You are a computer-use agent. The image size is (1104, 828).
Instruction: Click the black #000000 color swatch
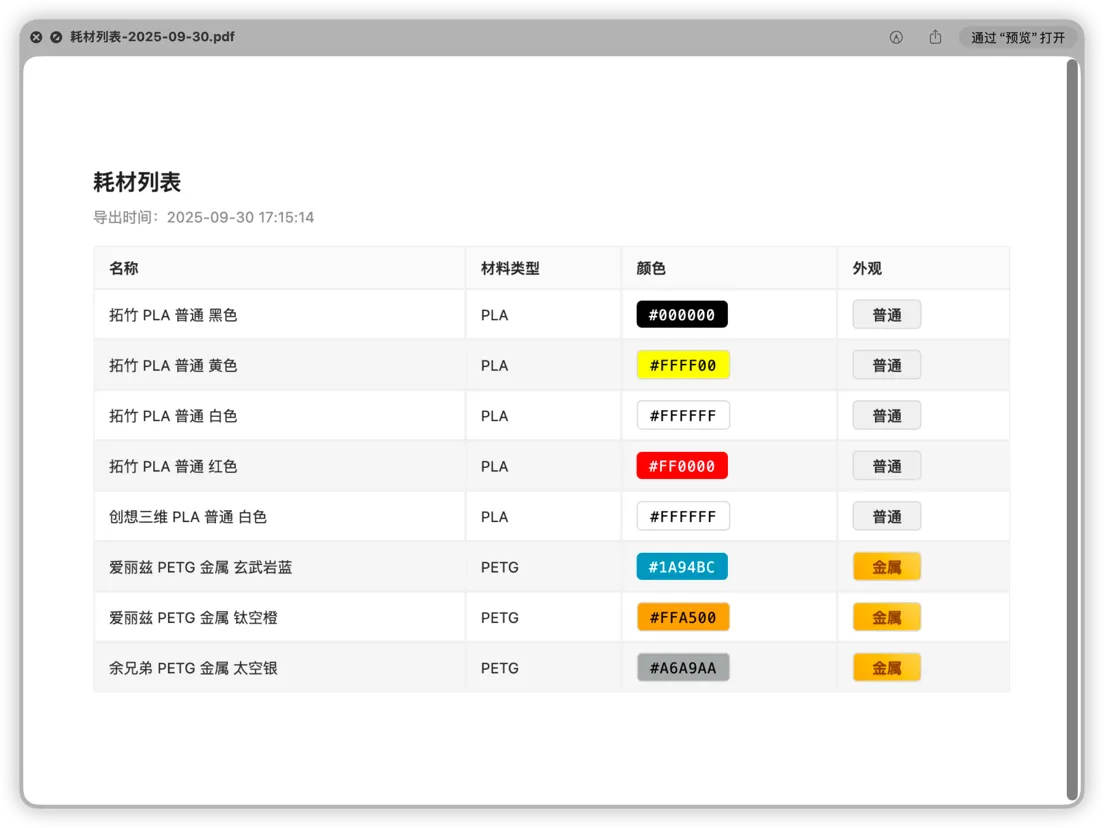[x=682, y=315]
